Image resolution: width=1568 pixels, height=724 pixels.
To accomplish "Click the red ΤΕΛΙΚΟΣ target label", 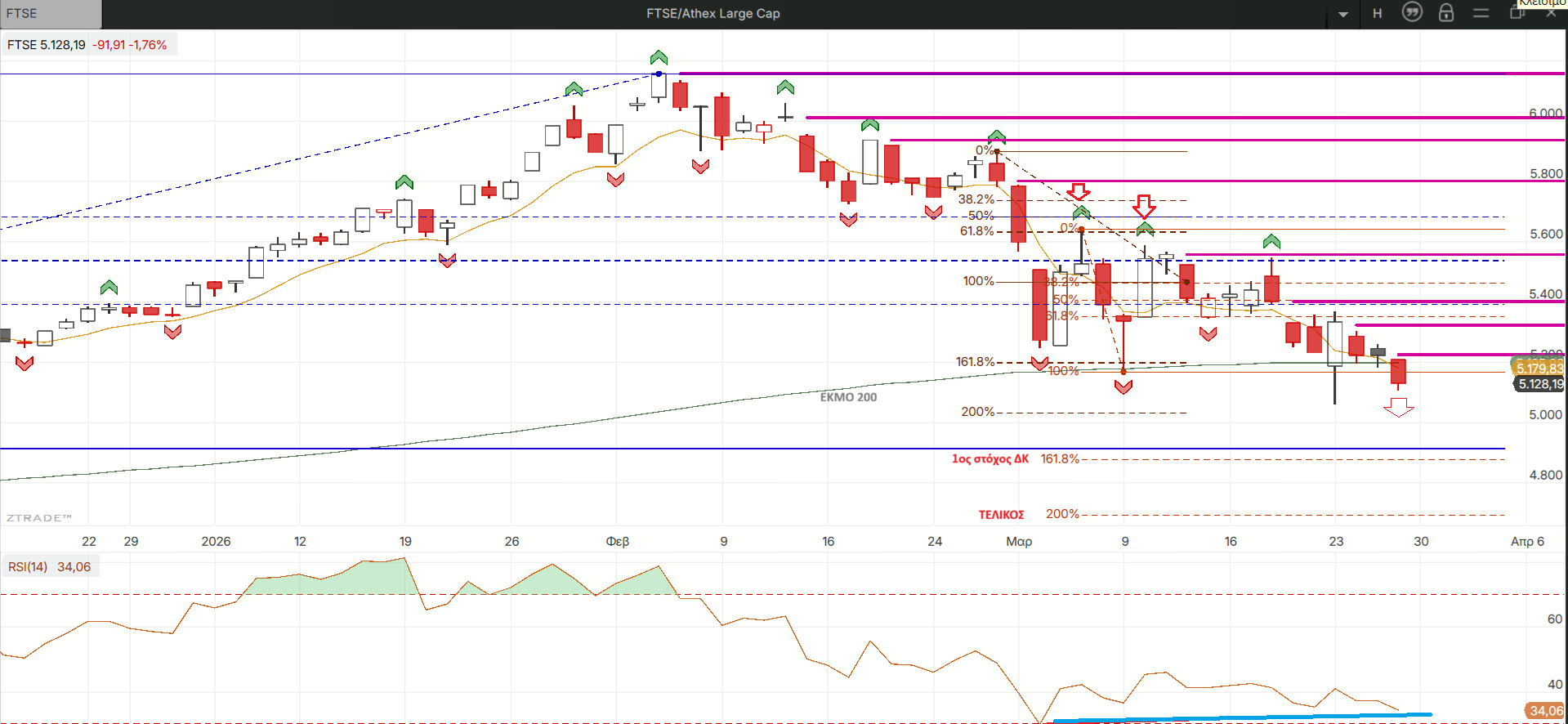I will pyautogui.click(x=1001, y=515).
